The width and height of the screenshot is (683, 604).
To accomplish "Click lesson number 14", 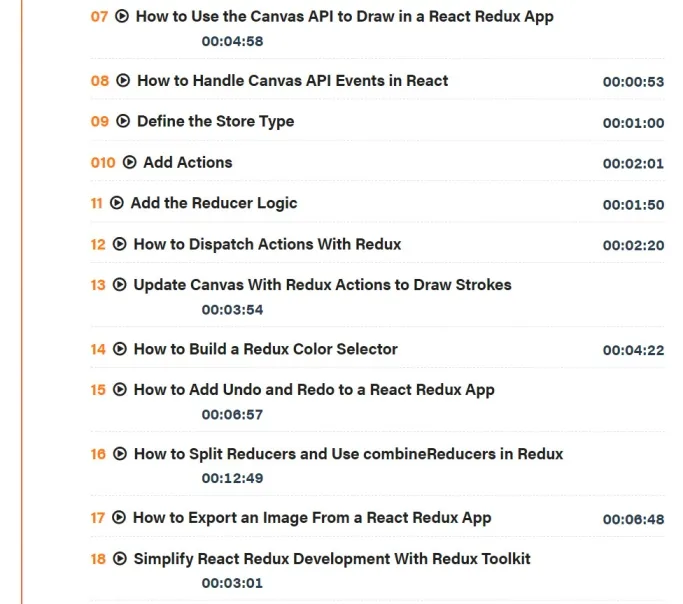I will (98, 350).
